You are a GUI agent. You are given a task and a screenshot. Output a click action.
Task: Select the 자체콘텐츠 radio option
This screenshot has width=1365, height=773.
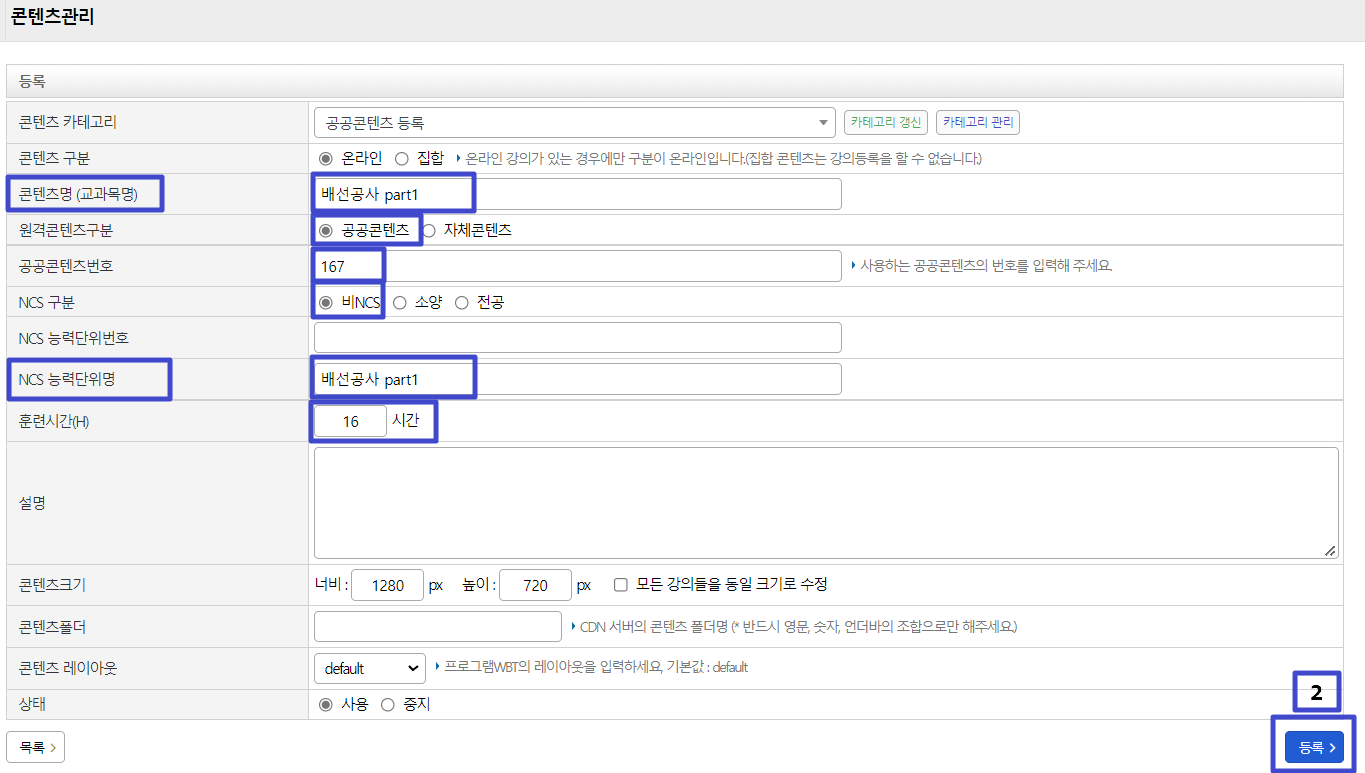429,230
